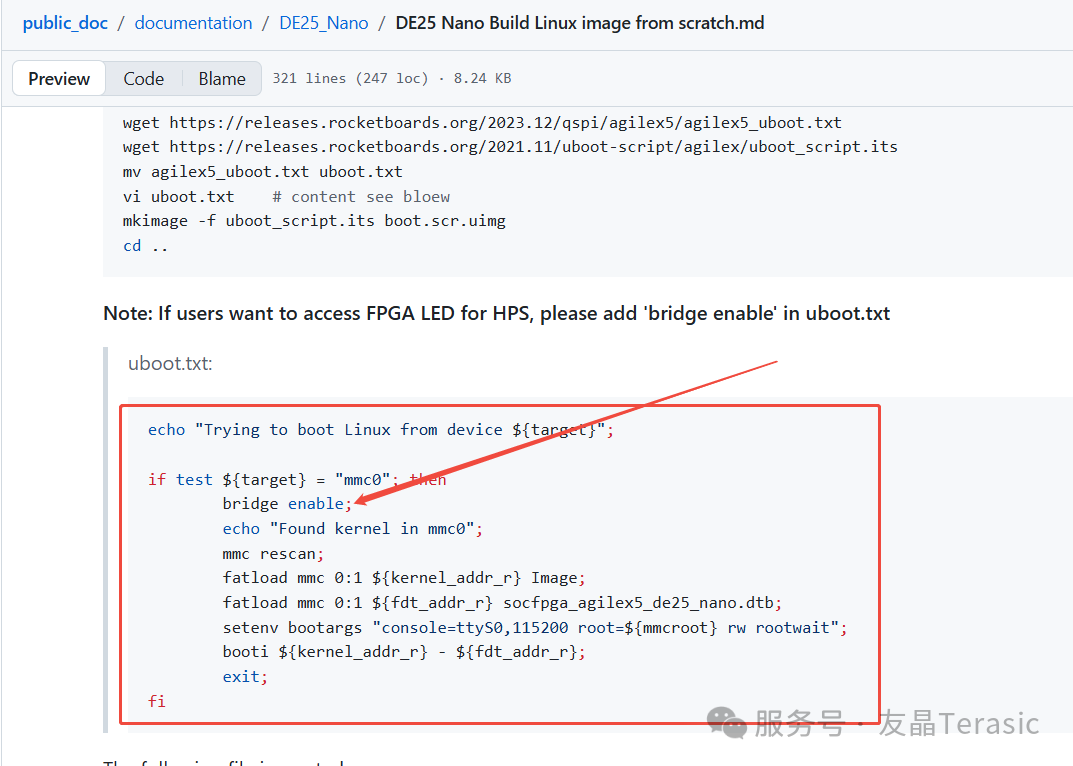Image resolution: width=1073 pixels, height=766 pixels.
Task: Click the 'mv agilex5_uboot.txt uboot.txt' line
Action: 263,172
